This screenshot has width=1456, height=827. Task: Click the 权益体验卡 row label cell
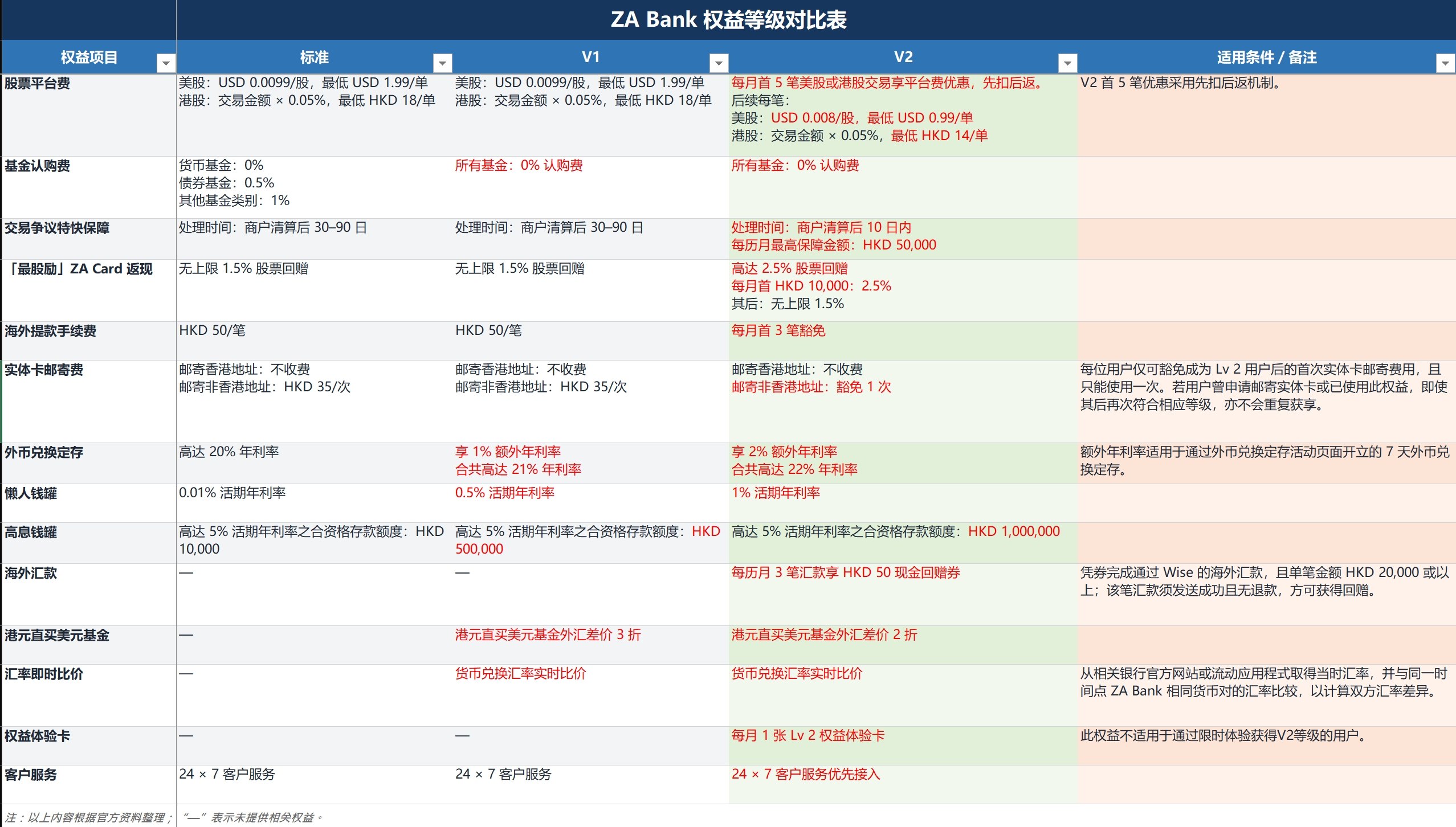(89, 746)
